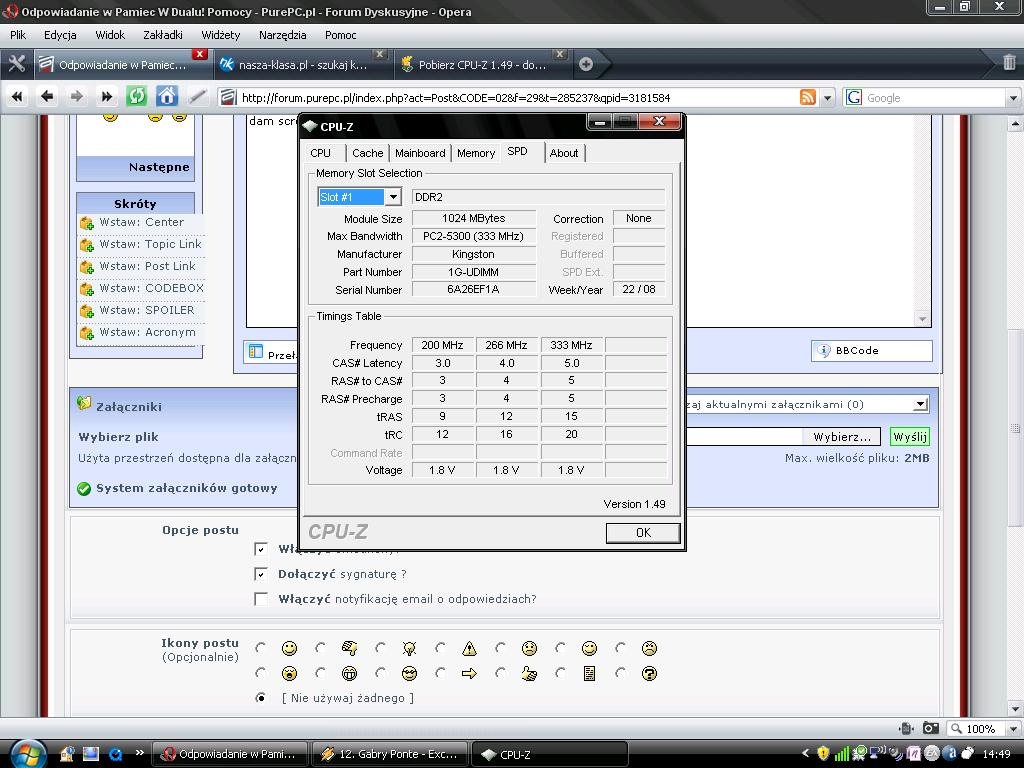Screen dimensions: 1024x768
Task: Enable Włączyć notyfikację email checkbox
Action: pyautogui.click(x=261, y=599)
